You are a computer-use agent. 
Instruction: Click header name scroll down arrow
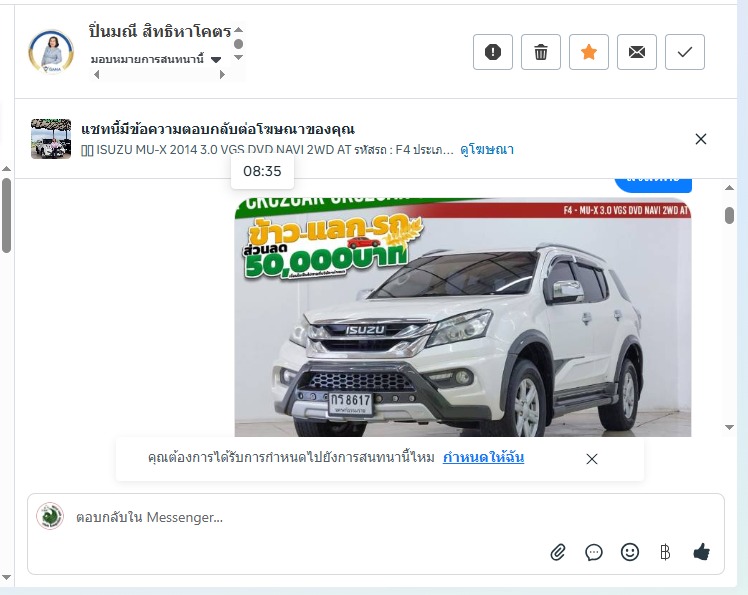click(239, 57)
